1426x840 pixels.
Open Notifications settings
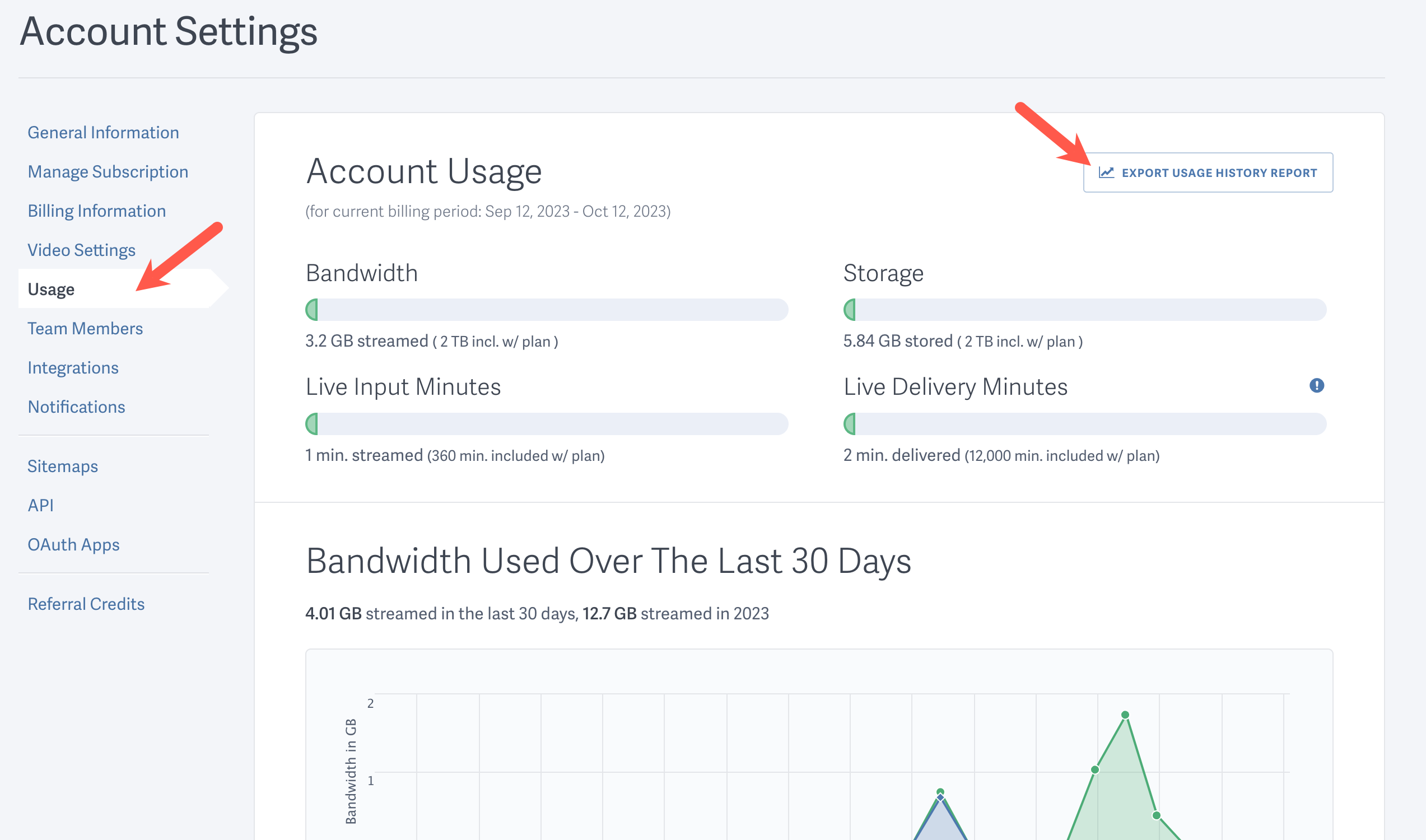tap(76, 407)
